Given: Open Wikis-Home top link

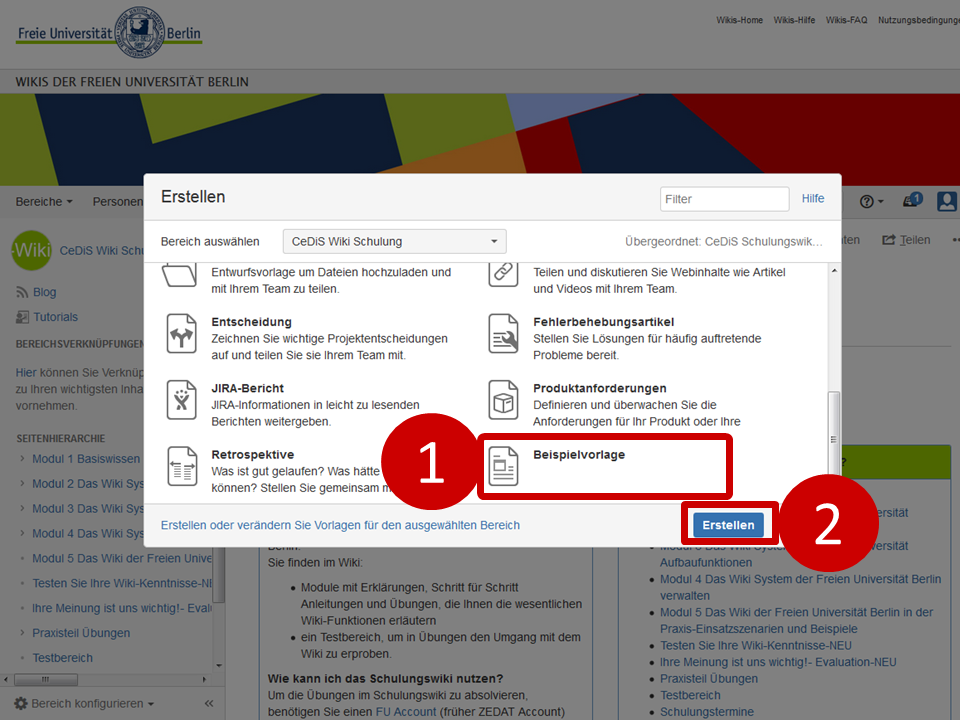Looking at the screenshot, I should click(740, 20).
